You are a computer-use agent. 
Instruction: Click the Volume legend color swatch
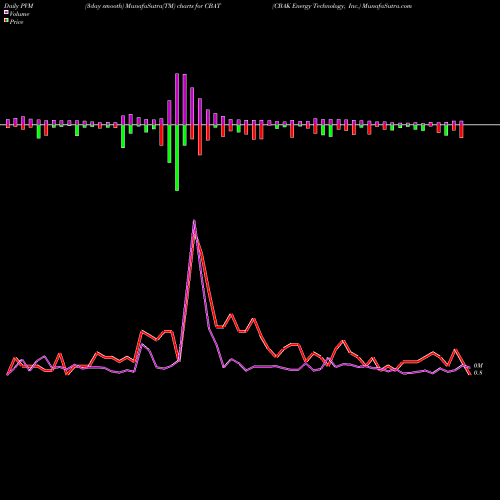[6, 13]
